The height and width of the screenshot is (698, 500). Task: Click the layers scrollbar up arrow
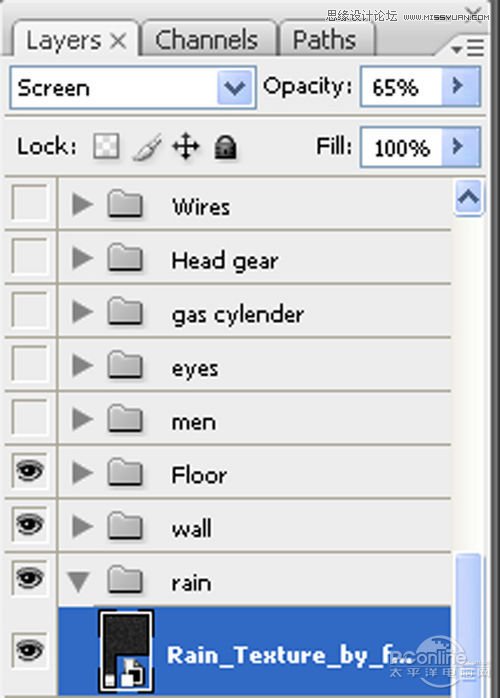pos(468,196)
